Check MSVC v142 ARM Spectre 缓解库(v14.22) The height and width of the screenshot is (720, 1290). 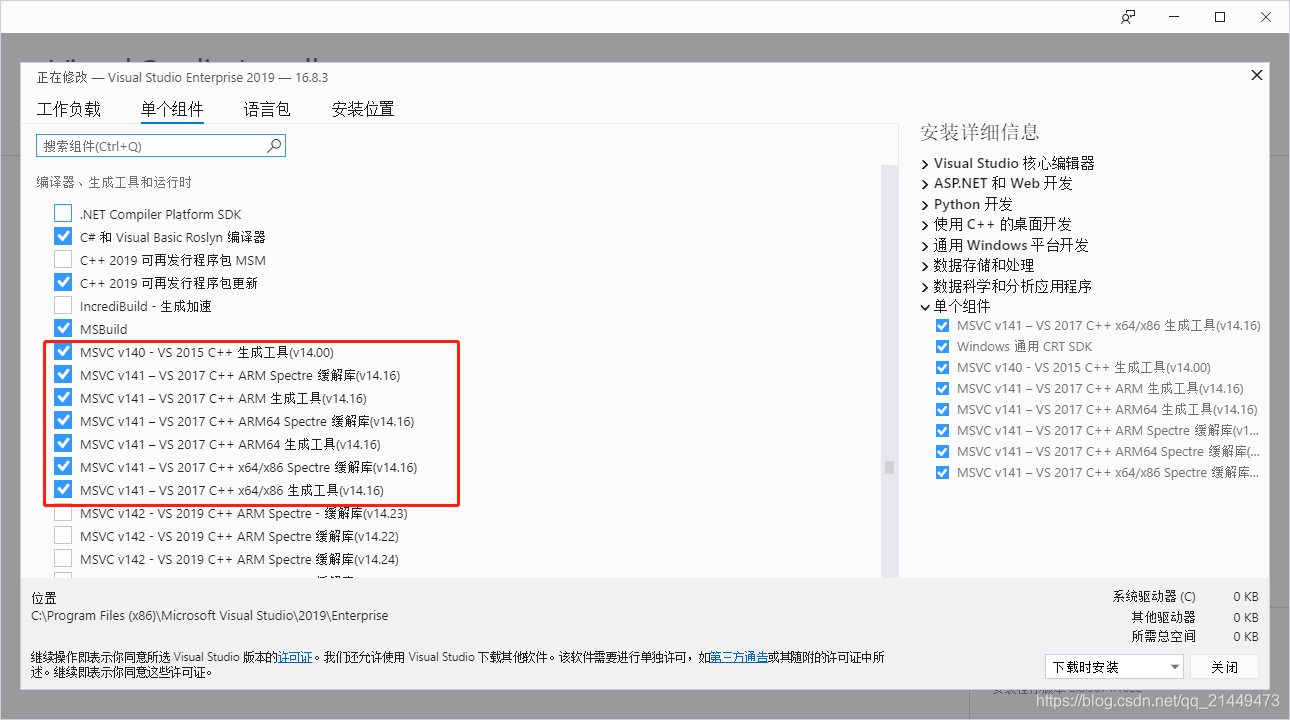click(63, 536)
